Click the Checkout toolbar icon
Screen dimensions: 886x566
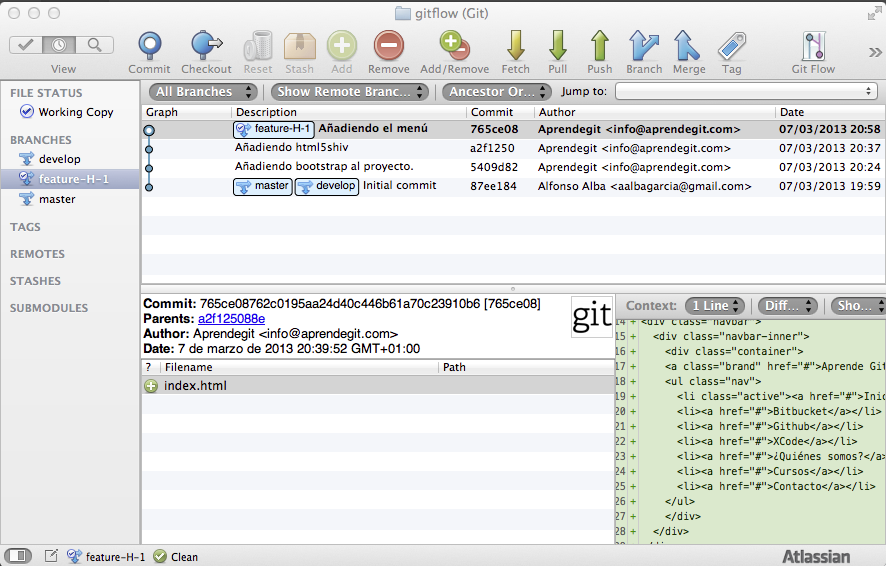[206, 46]
